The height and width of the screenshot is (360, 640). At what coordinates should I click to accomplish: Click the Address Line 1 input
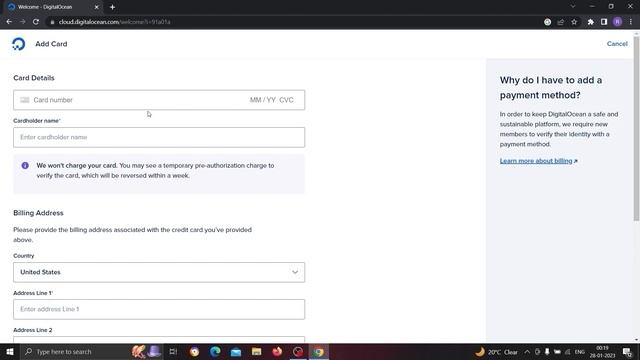pos(159,309)
